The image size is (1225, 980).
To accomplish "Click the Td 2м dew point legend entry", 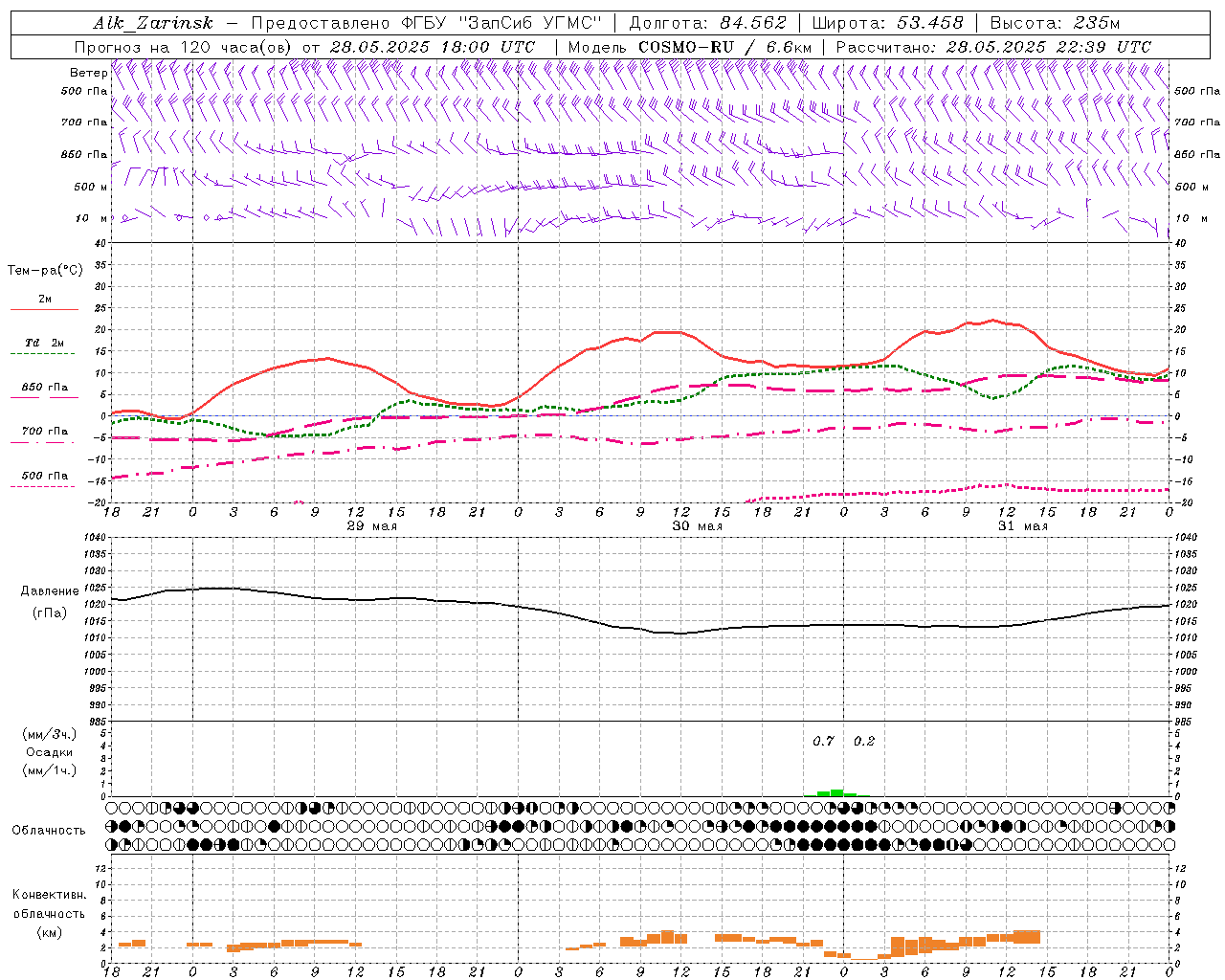I will tap(45, 343).
